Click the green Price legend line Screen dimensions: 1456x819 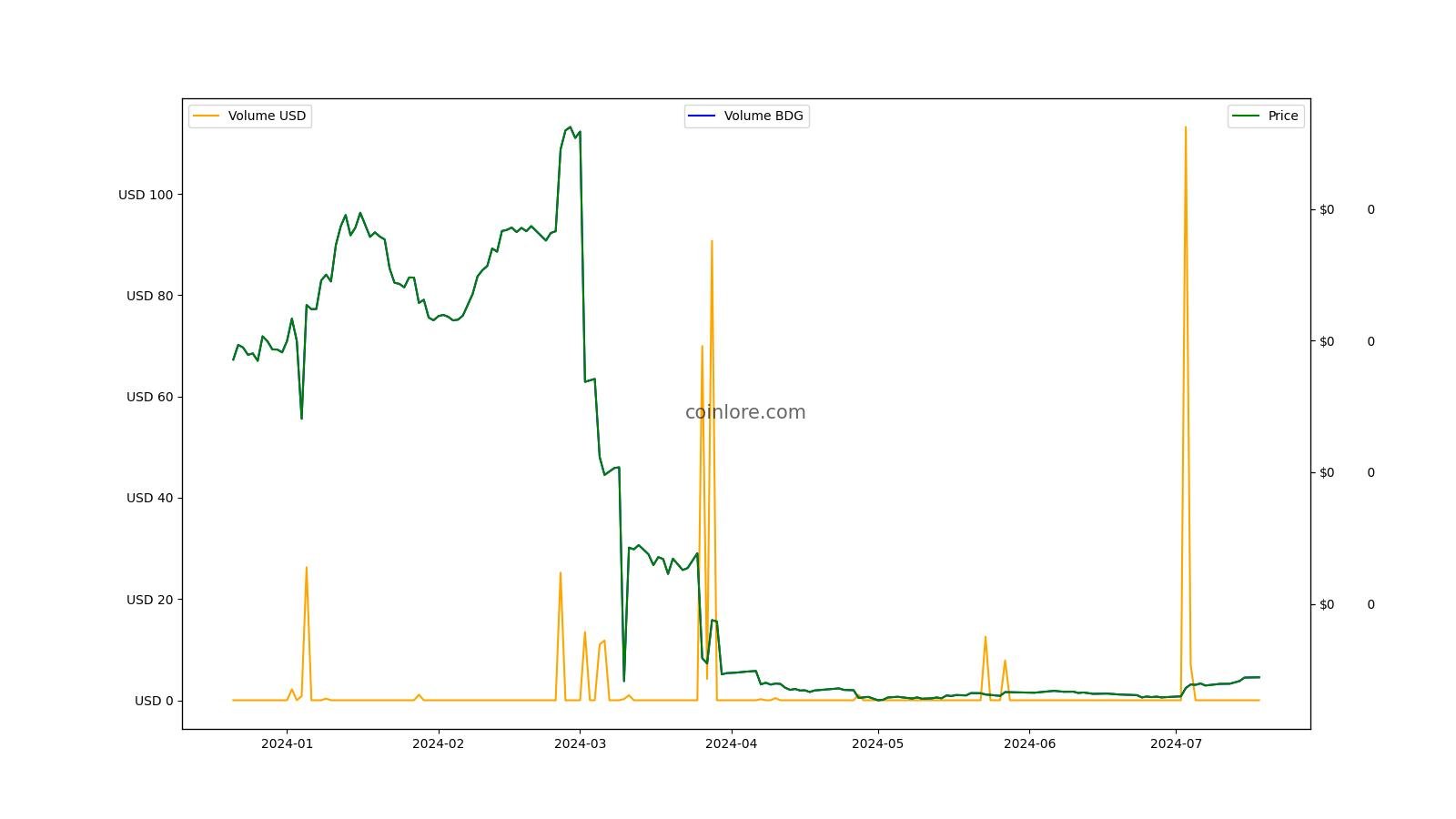click(x=1246, y=116)
